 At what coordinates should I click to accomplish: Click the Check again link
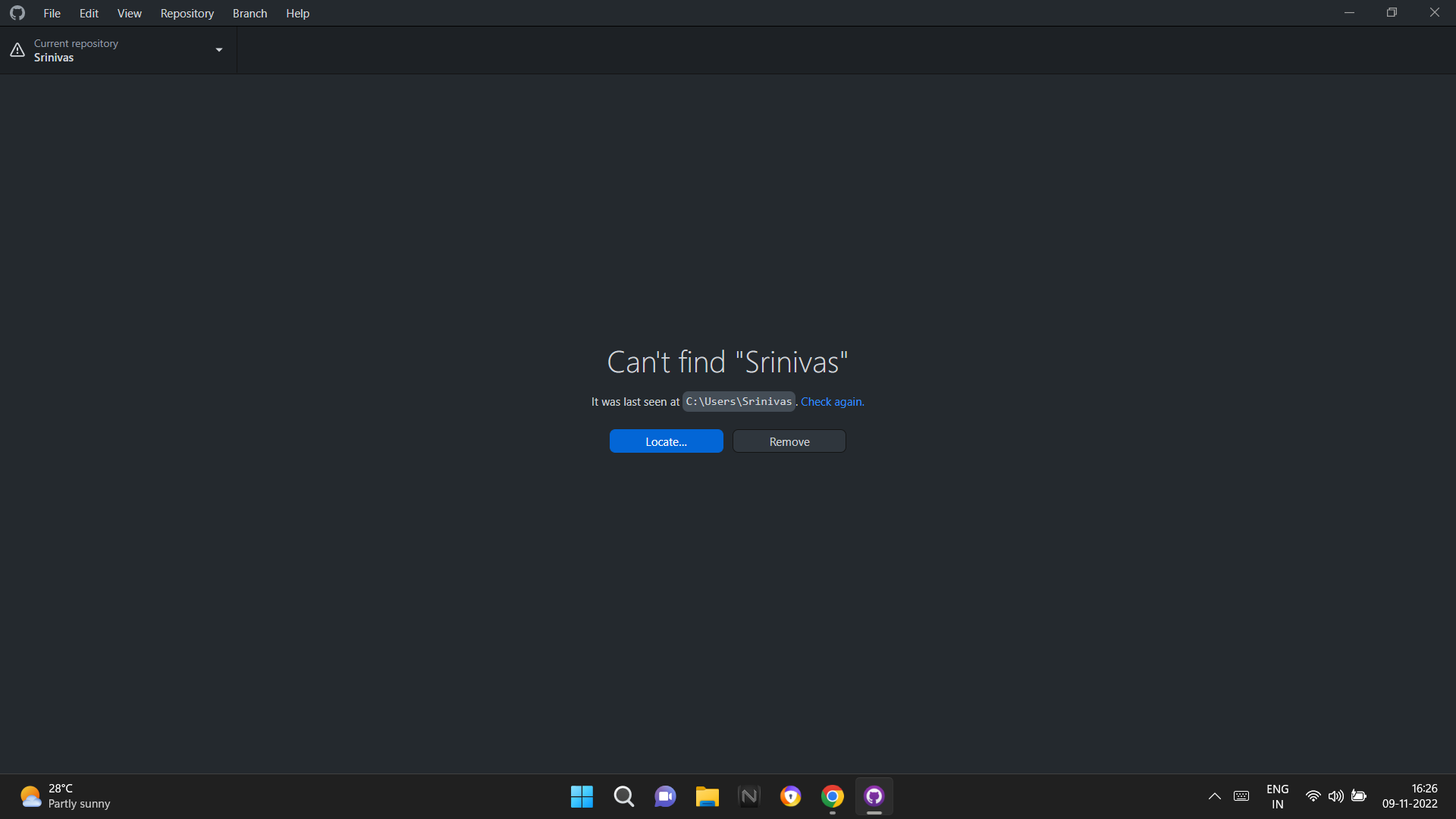[832, 402]
